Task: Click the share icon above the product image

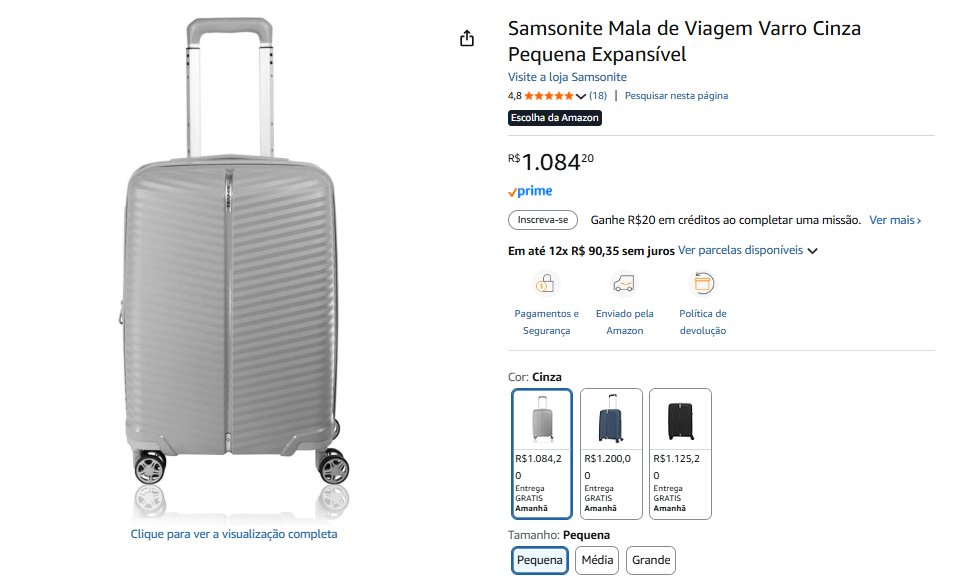Action: tap(466, 39)
